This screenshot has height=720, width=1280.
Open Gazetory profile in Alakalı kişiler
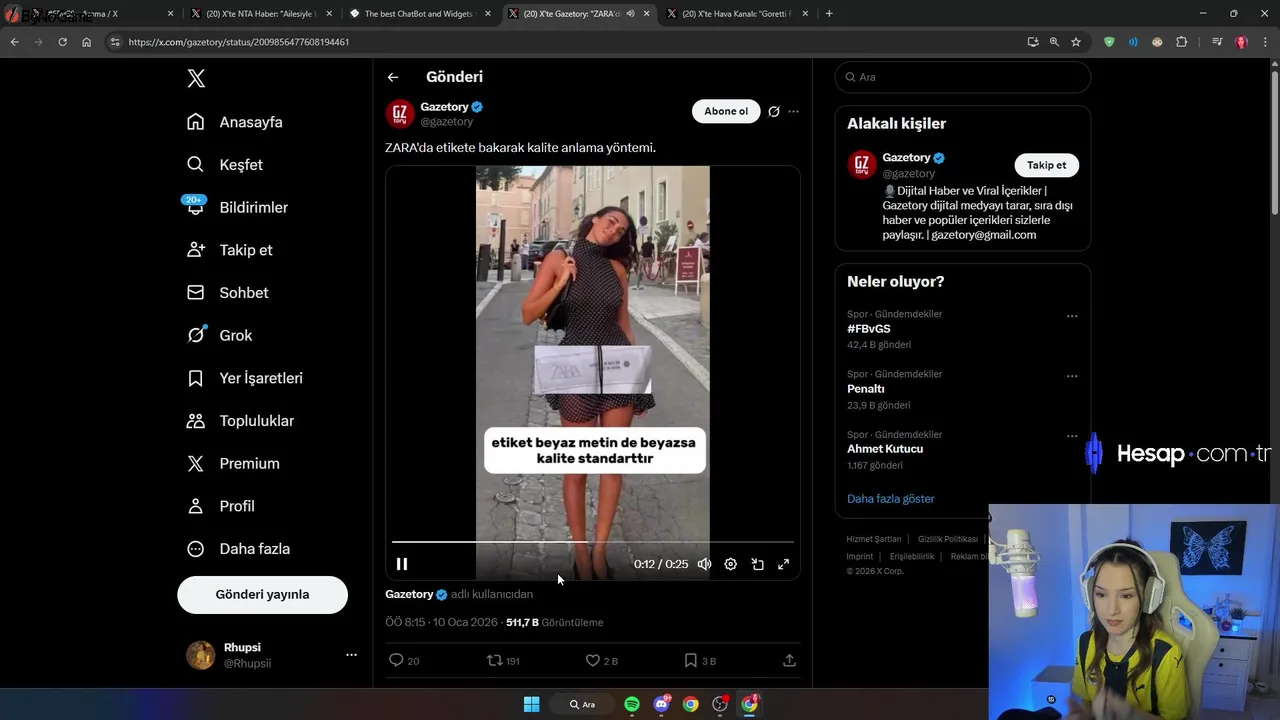click(907, 157)
